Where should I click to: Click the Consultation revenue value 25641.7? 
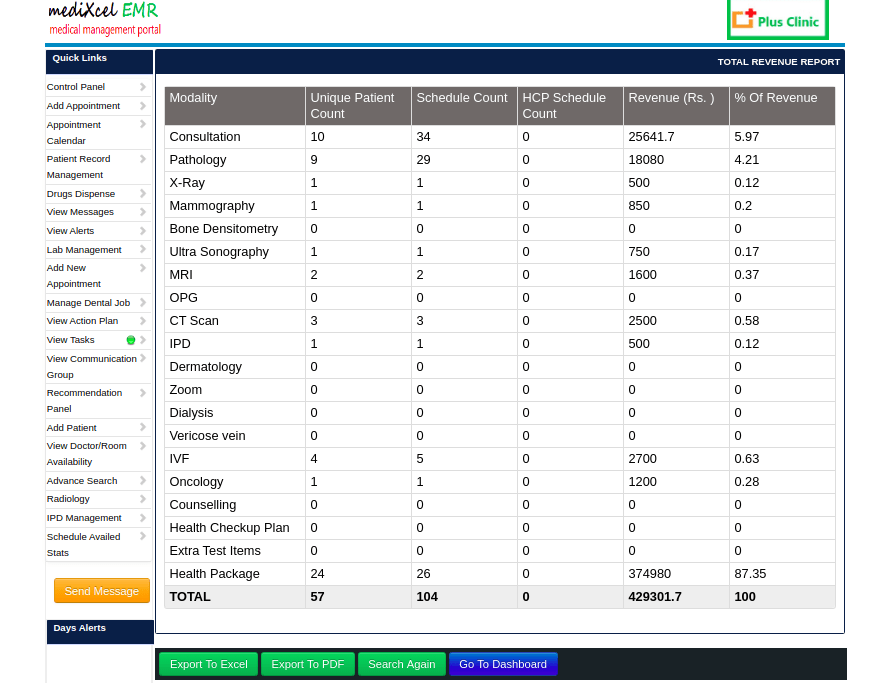651,137
